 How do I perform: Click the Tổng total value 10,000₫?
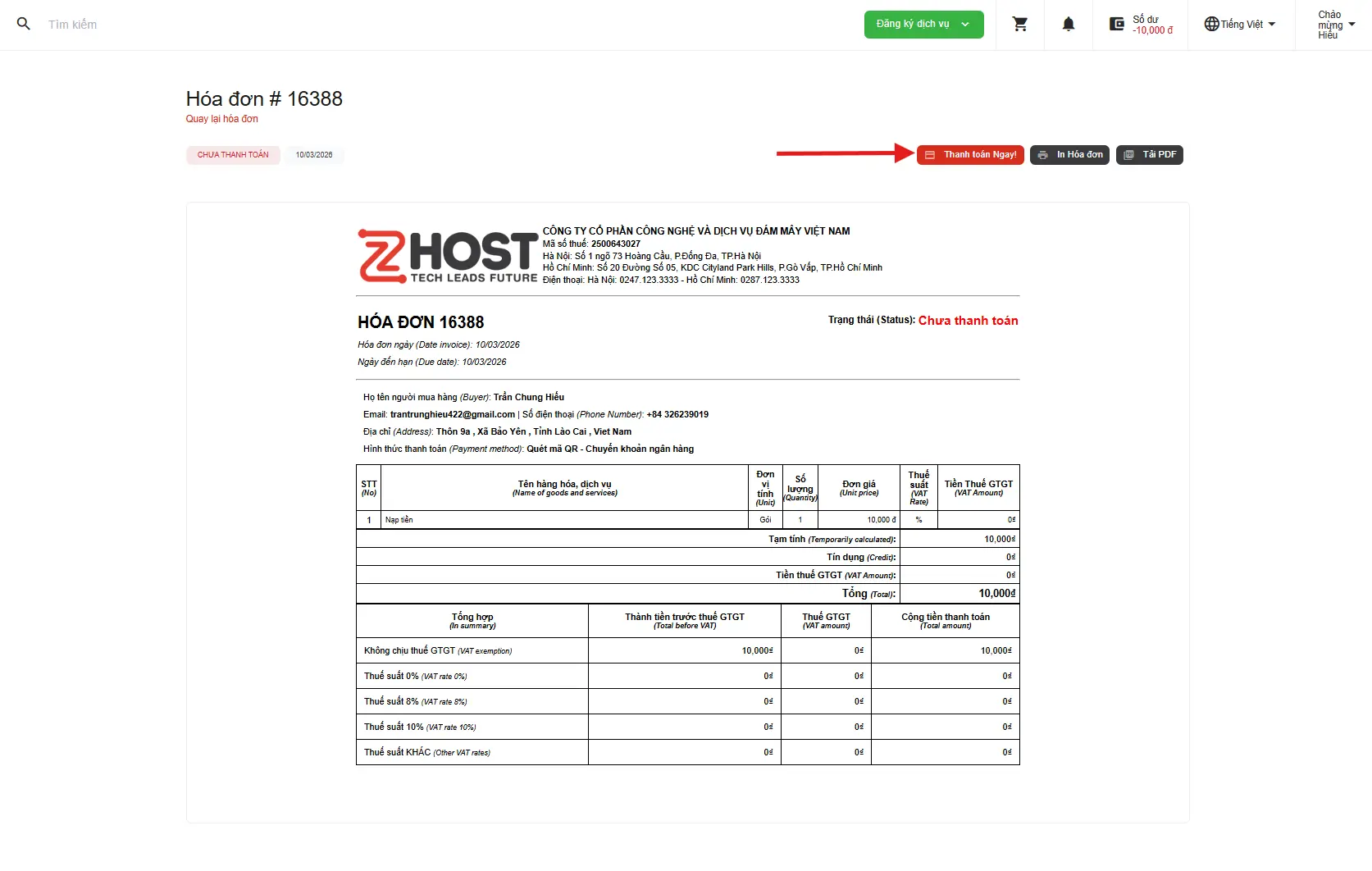(x=996, y=593)
